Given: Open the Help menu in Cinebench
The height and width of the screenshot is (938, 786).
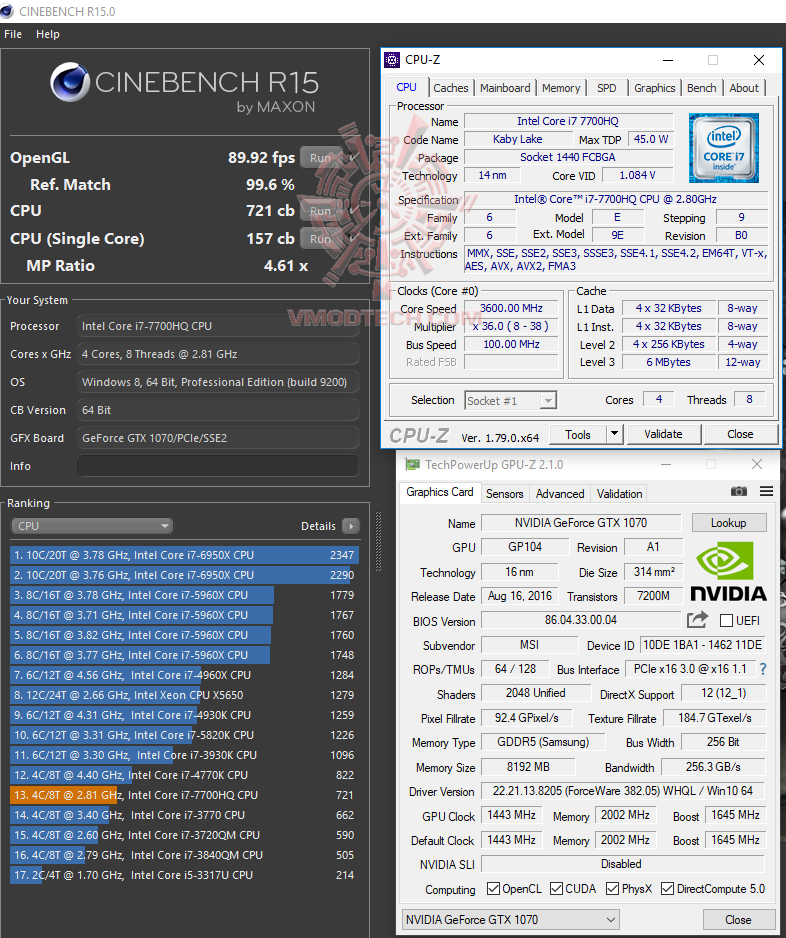Looking at the screenshot, I should pos(48,34).
